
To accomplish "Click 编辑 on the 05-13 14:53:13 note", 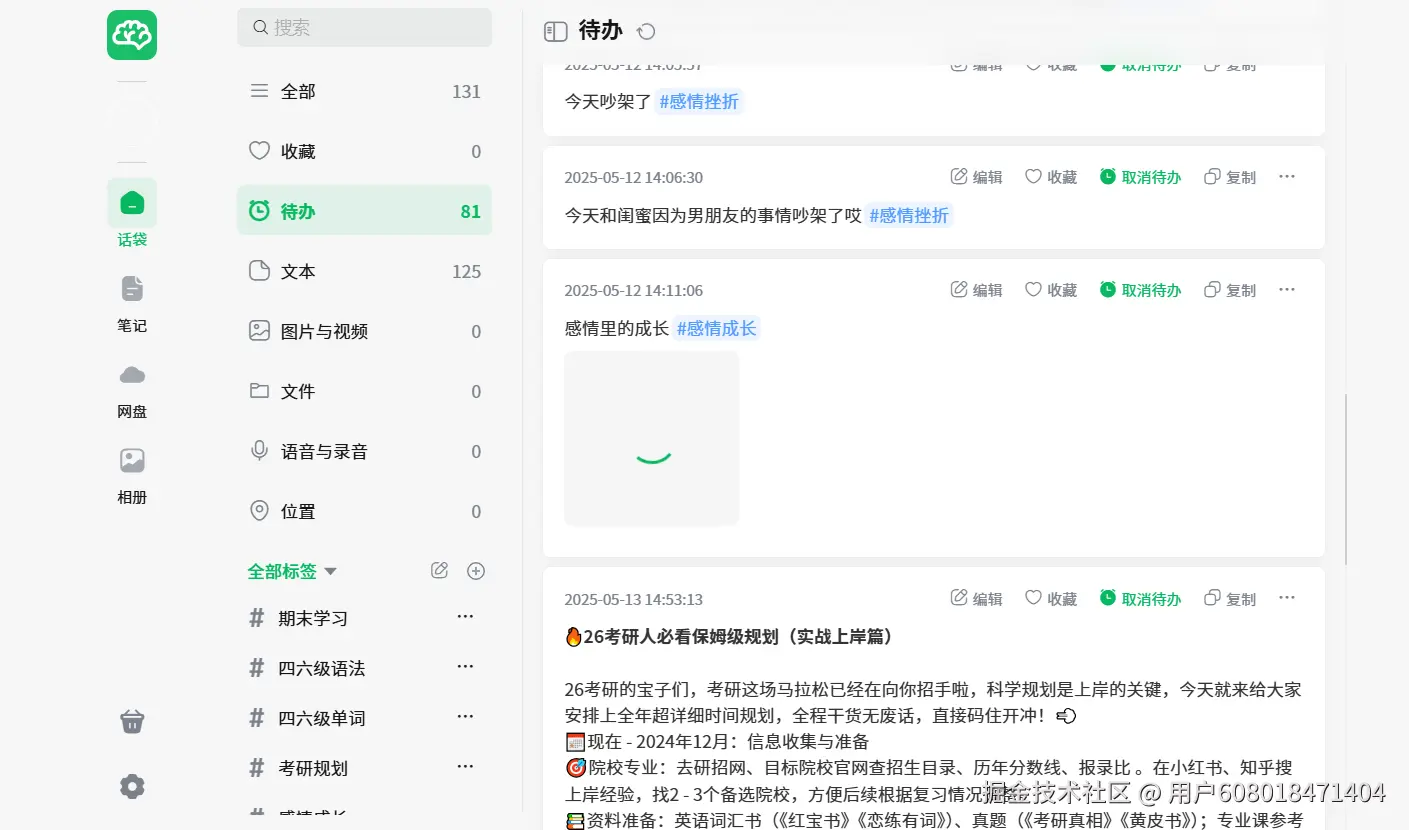I will pos(976,599).
